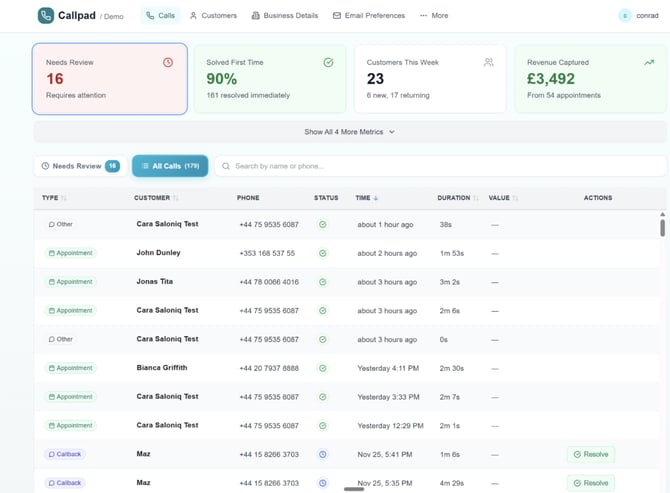This screenshot has height=493, width=670.
Task: Click the conrad user avatar icon
Action: tap(625, 16)
